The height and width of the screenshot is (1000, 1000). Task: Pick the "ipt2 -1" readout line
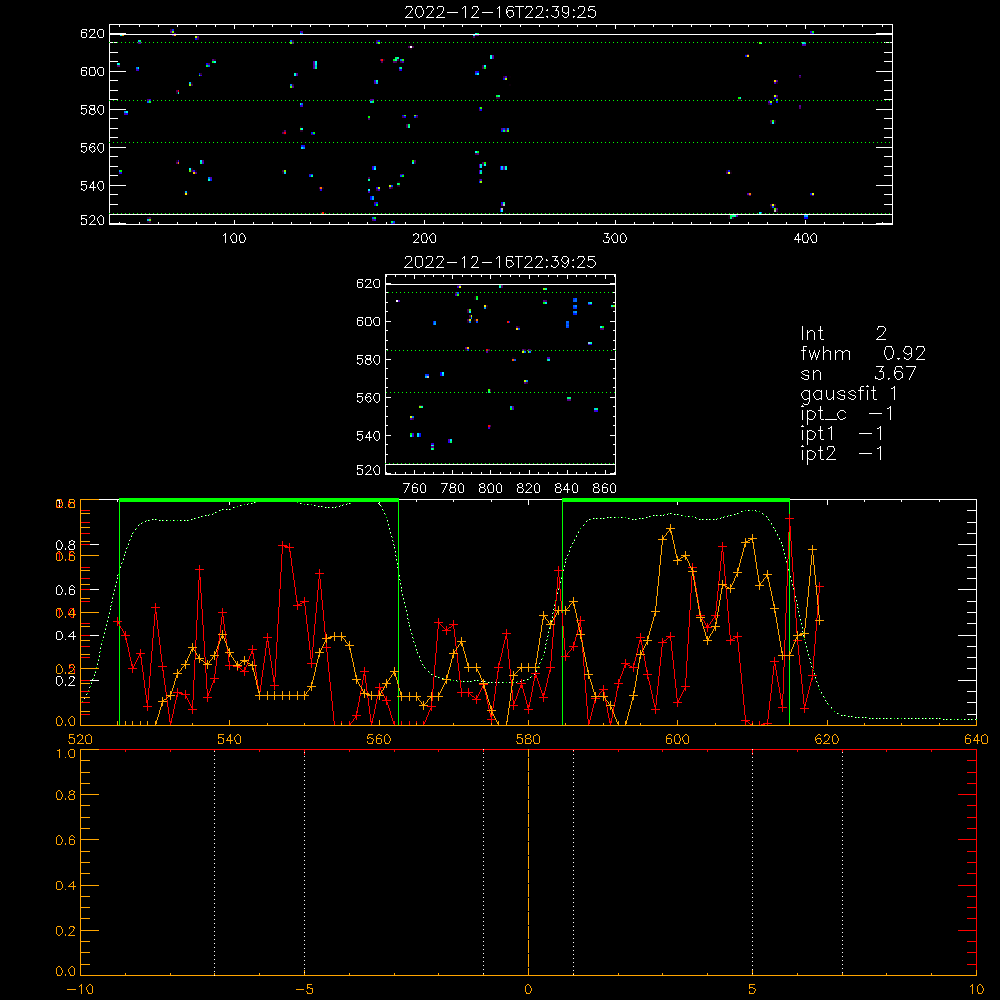coord(842,454)
